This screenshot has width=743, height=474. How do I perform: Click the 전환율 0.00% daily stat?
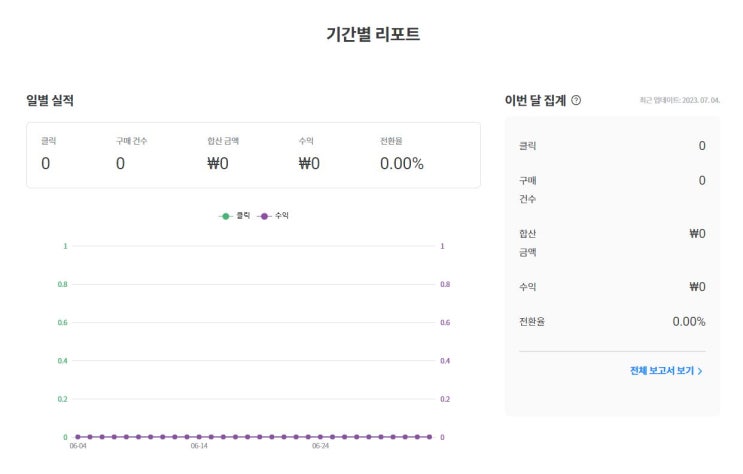[x=401, y=163]
